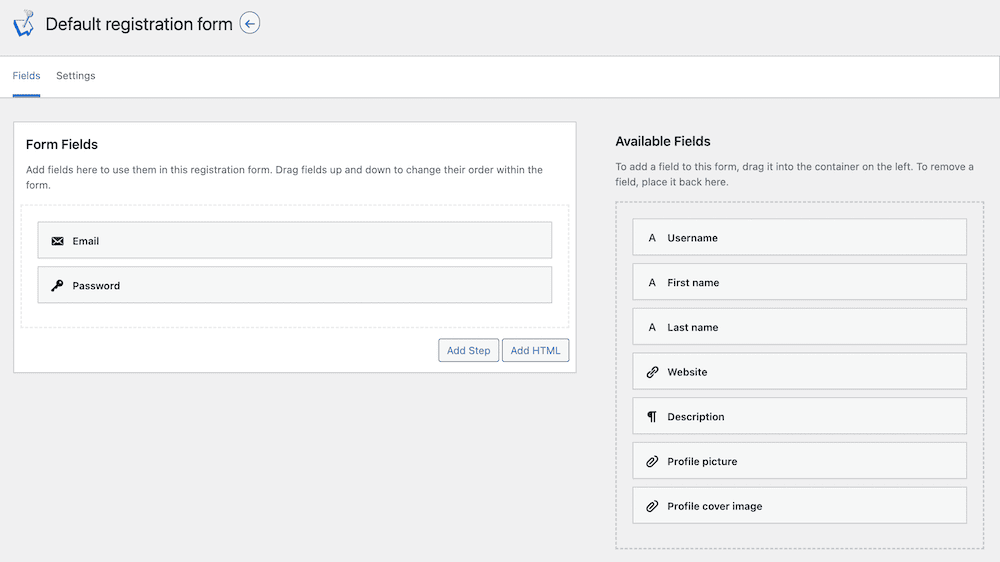
Task: Select the Description available field
Action: (x=799, y=416)
